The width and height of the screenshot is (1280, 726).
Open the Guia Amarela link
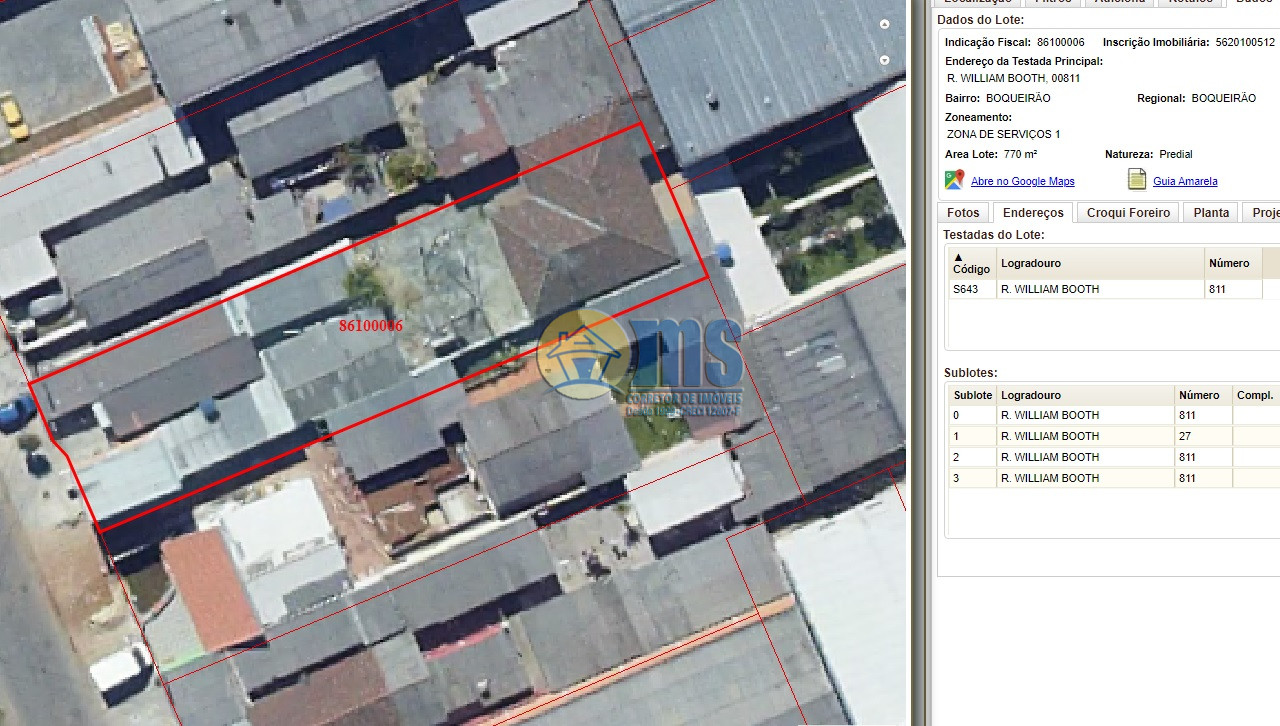pos(1185,181)
